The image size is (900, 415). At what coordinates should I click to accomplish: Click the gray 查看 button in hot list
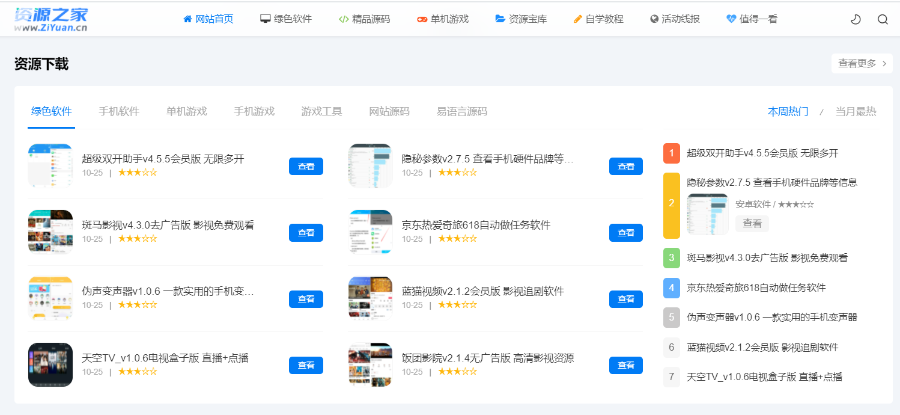click(x=752, y=224)
